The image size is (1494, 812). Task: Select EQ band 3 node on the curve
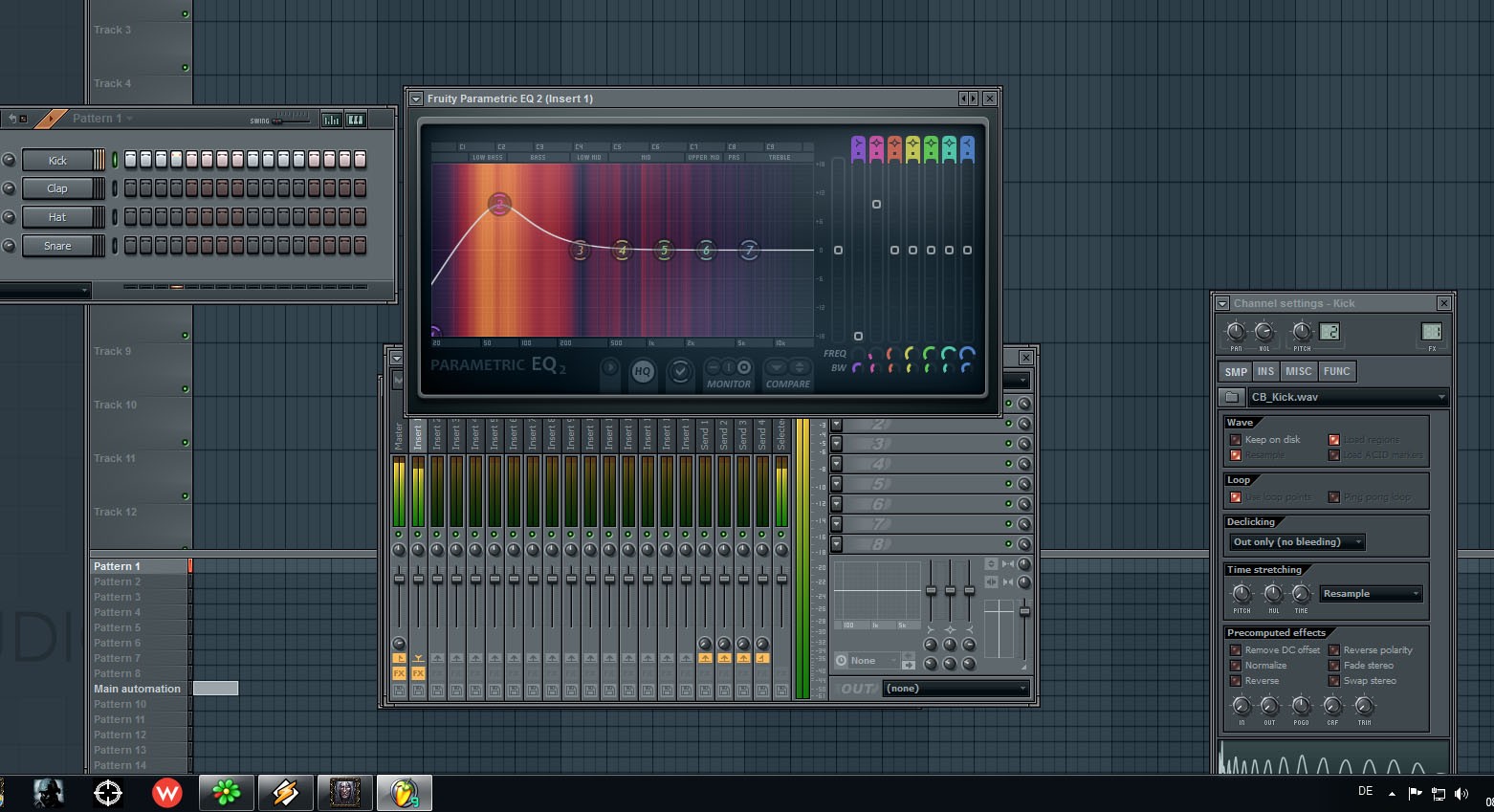[x=580, y=251]
